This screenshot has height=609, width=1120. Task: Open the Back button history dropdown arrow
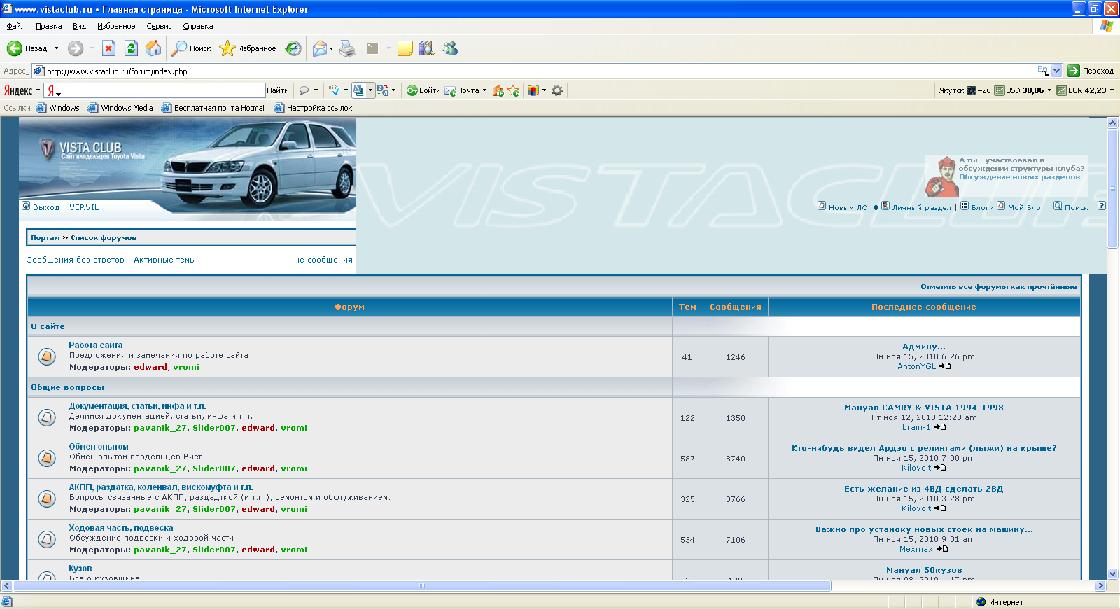56,48
